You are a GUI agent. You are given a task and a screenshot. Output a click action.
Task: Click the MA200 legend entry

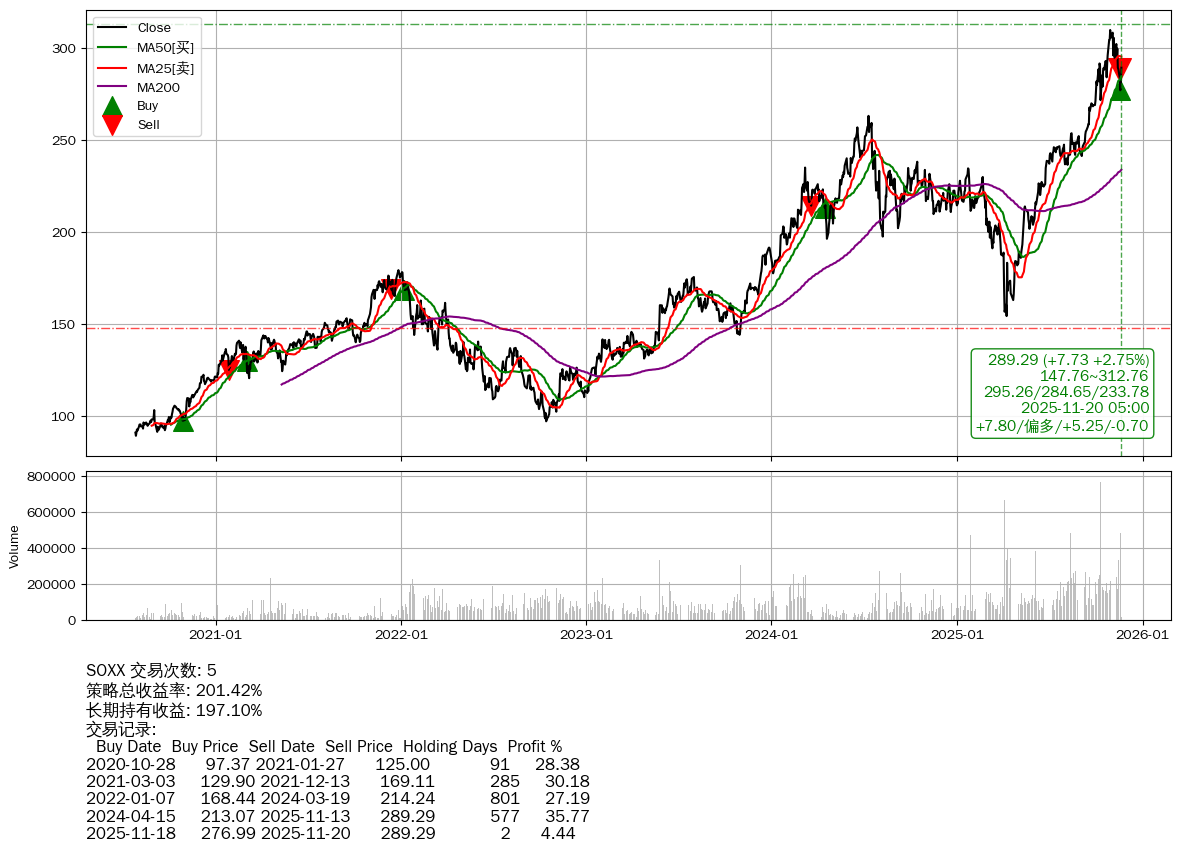click(158, 88)
